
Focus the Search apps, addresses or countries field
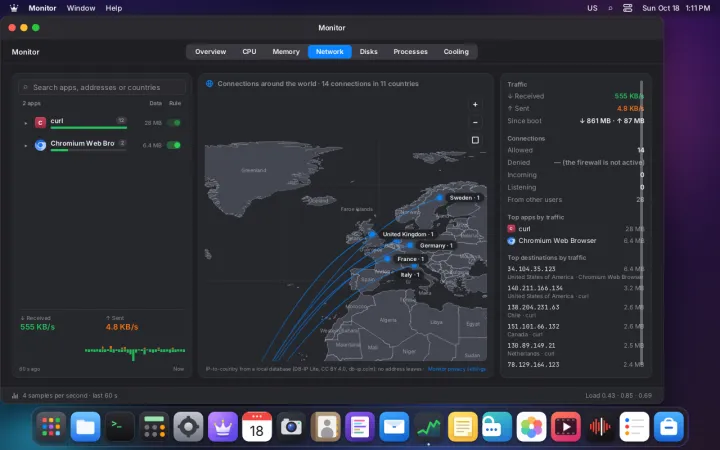coord(102,87)
